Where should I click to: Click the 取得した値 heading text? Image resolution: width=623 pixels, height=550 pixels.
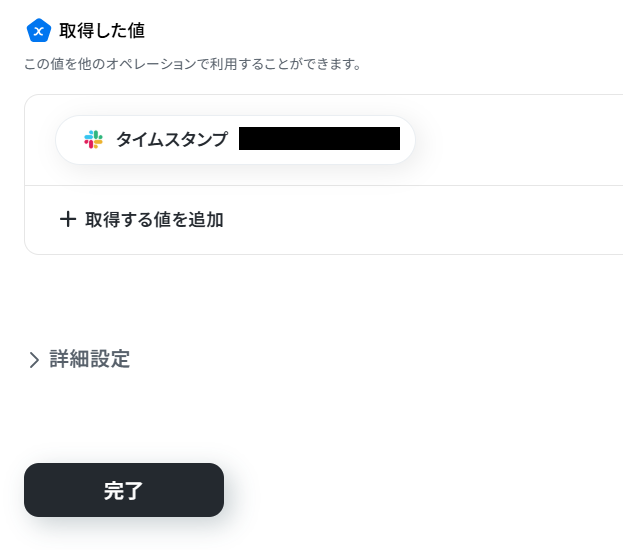click(x=102, y=31)
